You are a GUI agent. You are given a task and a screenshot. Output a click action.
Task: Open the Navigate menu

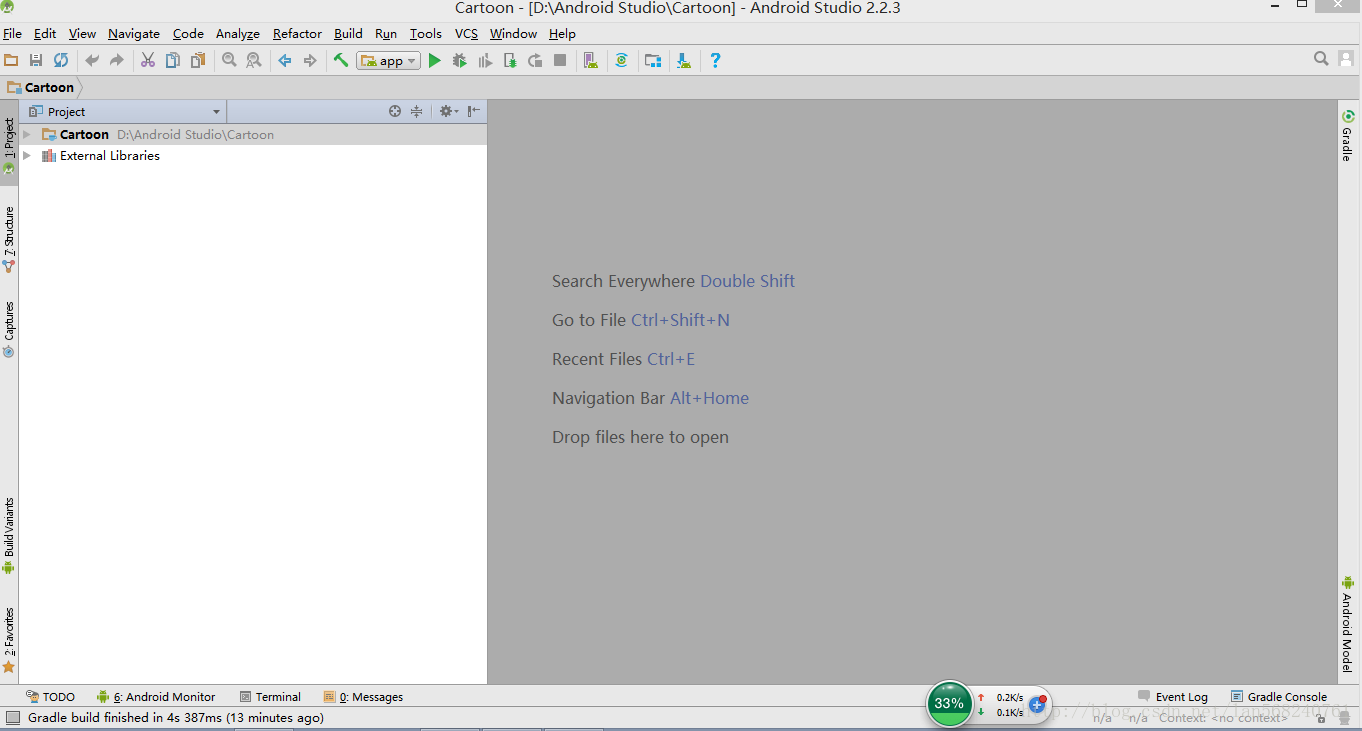click(134, 33)
